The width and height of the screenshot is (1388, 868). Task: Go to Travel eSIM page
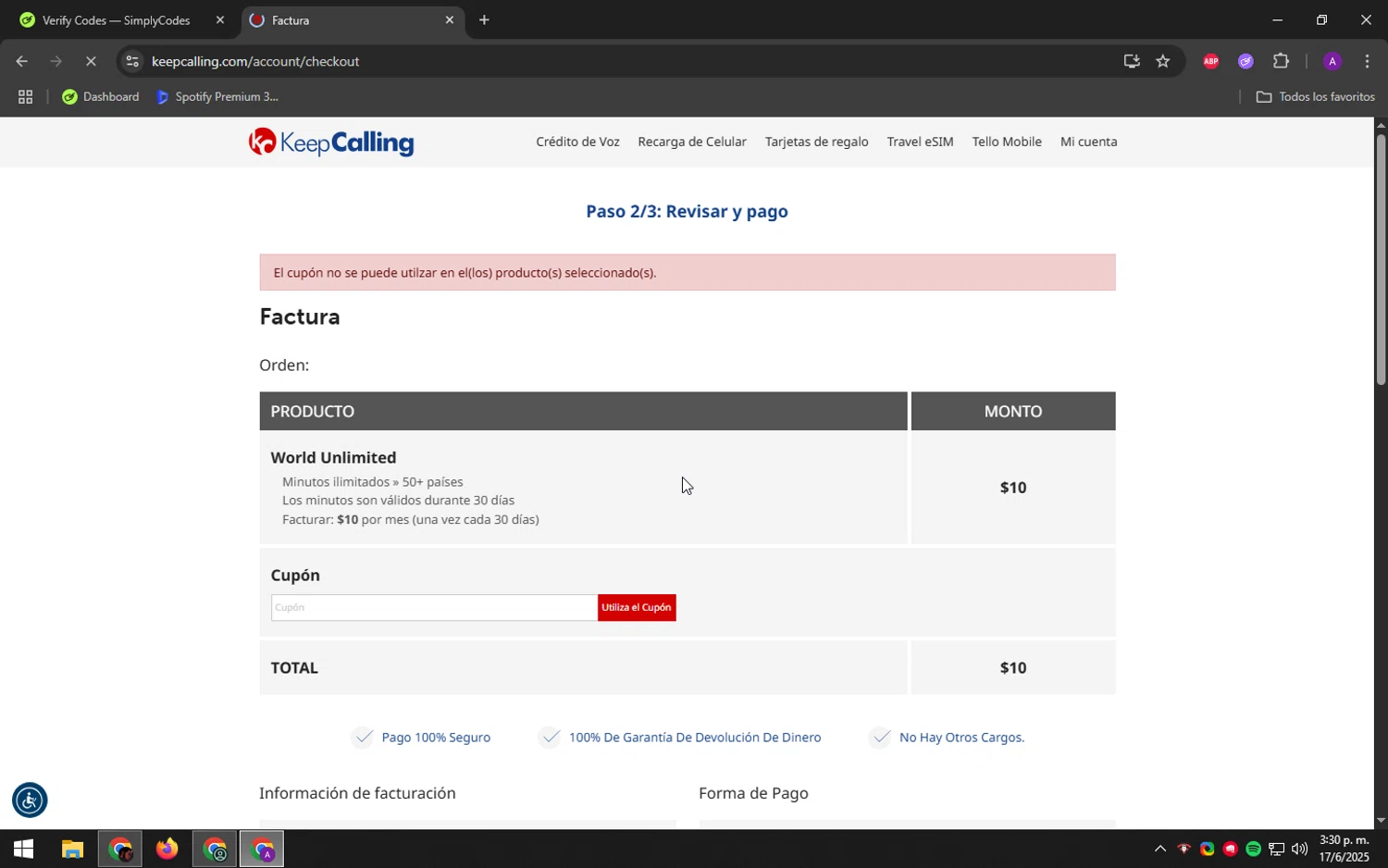[x=920, y=142]
